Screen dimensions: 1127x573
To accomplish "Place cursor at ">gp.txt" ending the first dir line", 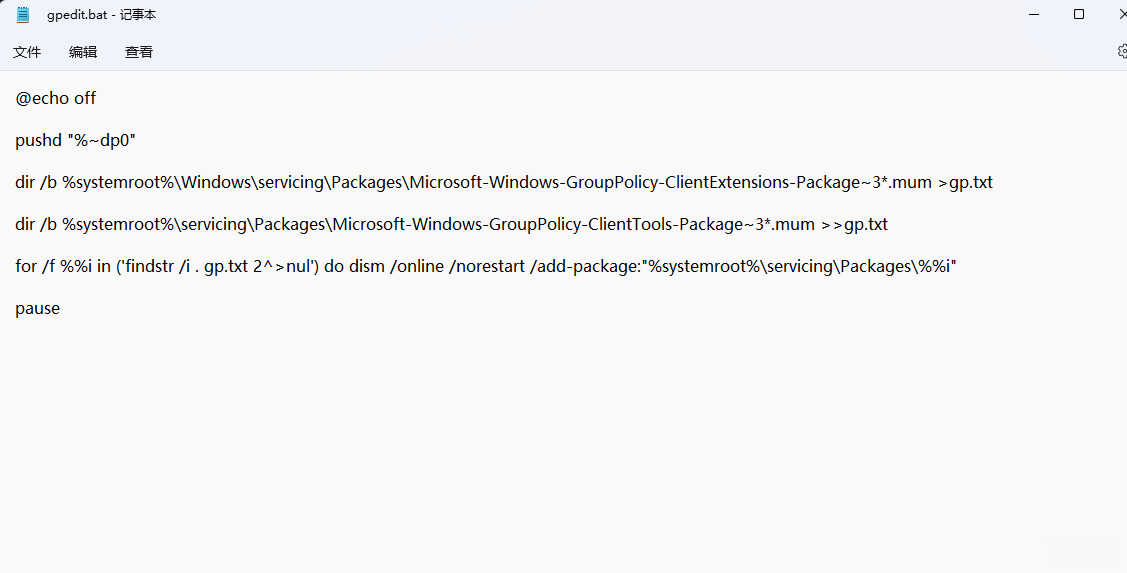I will (965, 182).
